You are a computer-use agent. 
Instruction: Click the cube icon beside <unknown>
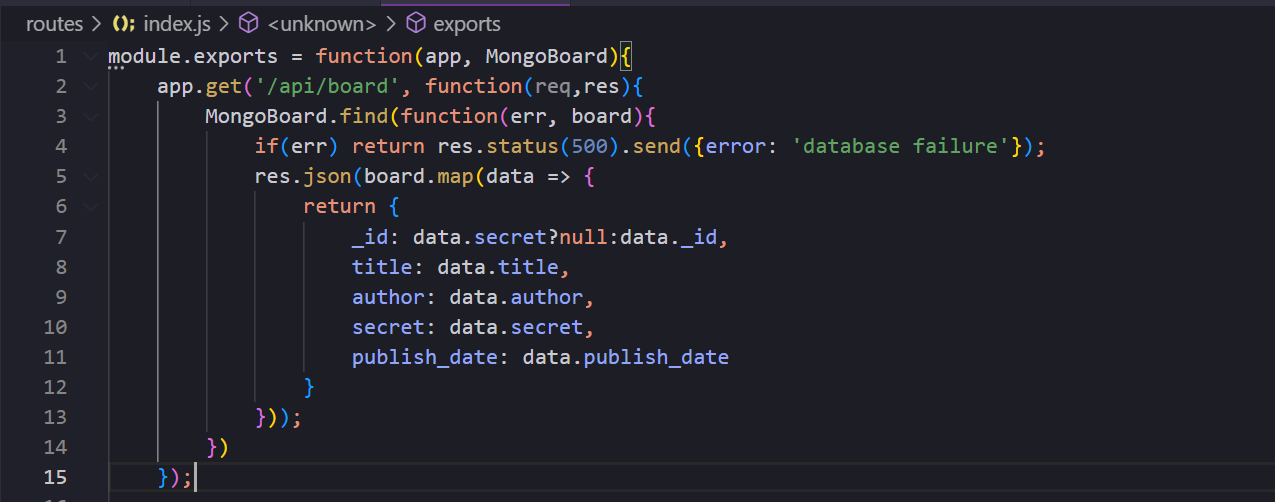(248, 23)
